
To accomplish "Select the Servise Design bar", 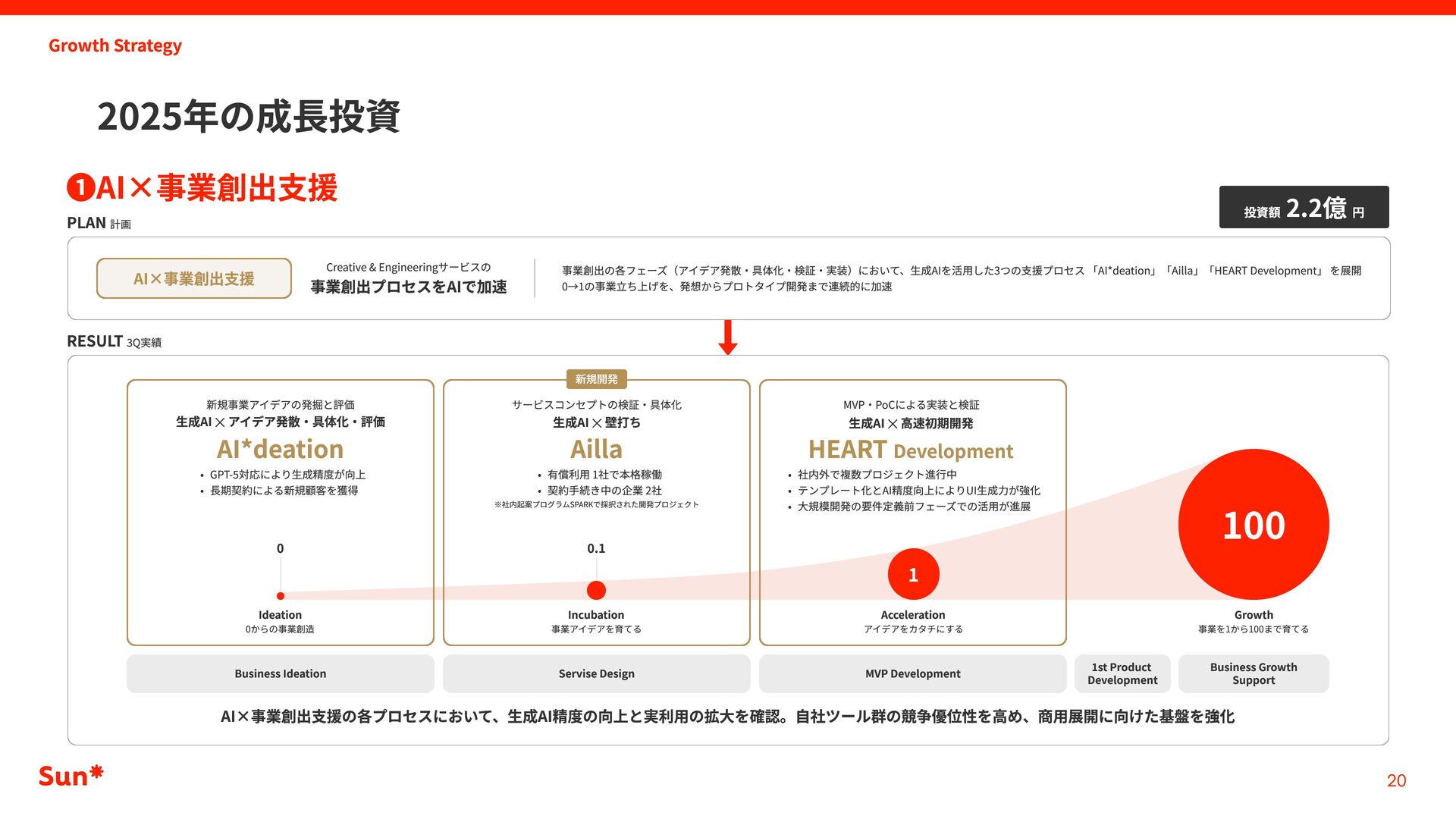I will (596, 673).
